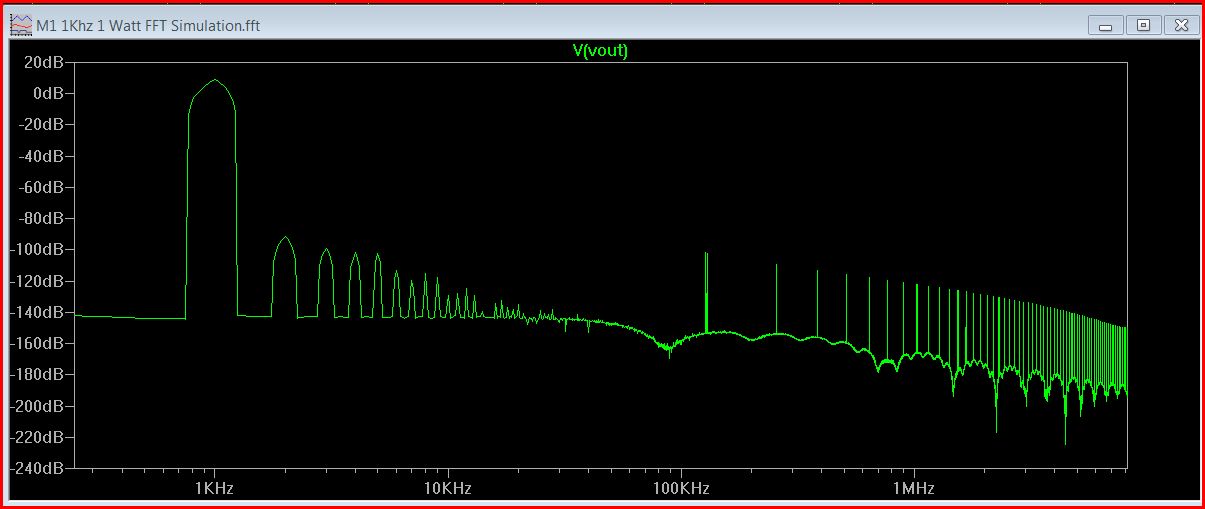Image resolution: width=1205 pixels, height=509 pixels.
Task: Click the -240dB axis label
Action: 37,468
